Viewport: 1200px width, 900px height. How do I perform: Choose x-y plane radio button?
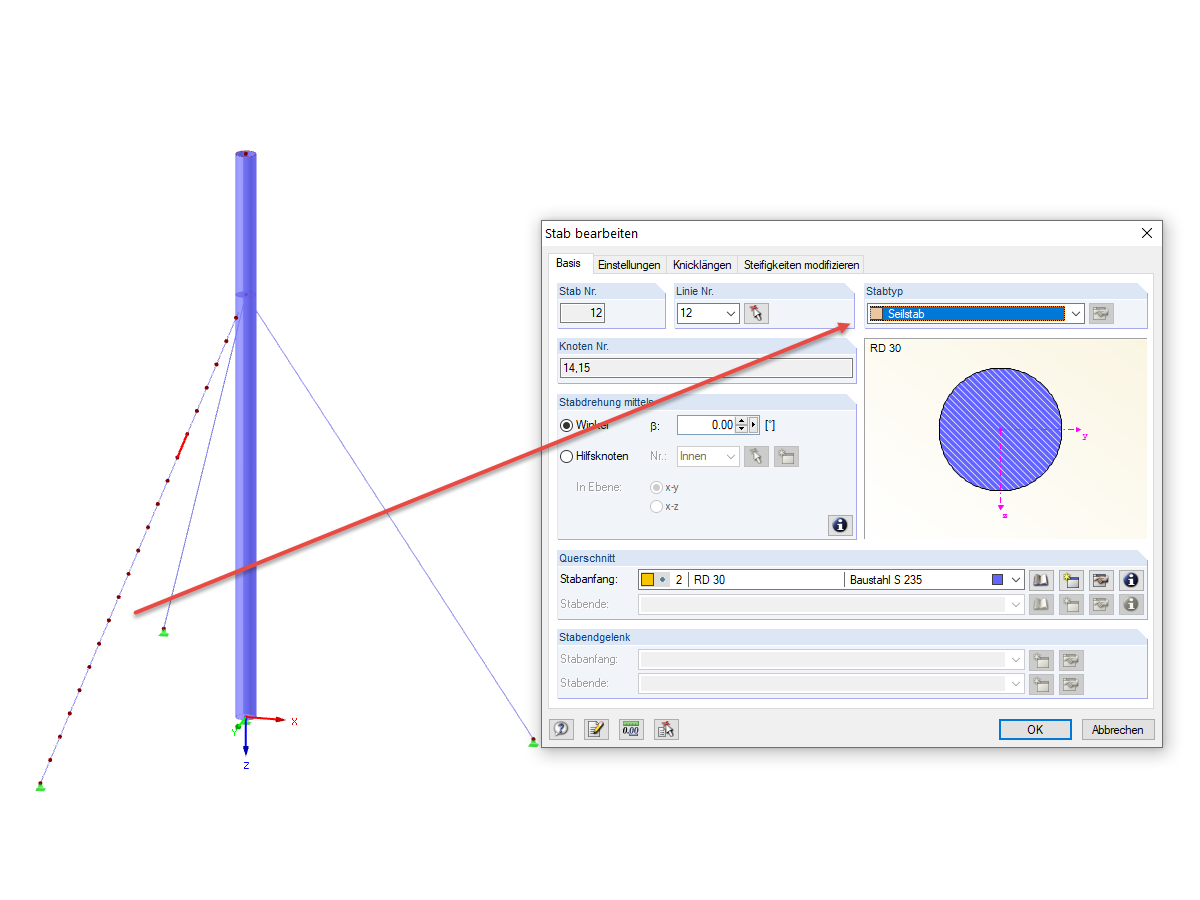[x=656, y=487]
